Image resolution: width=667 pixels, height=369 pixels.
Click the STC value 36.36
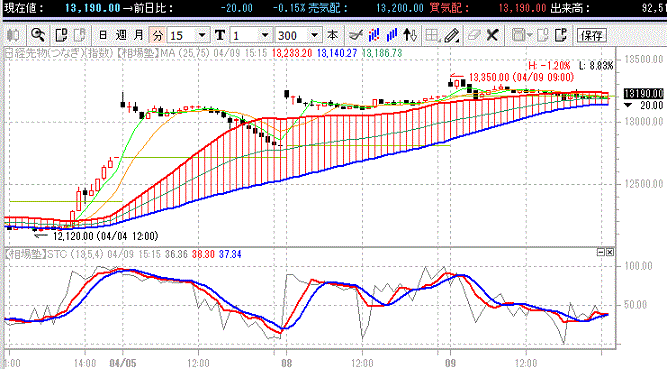pyautogui.click(x=176, y=255)
